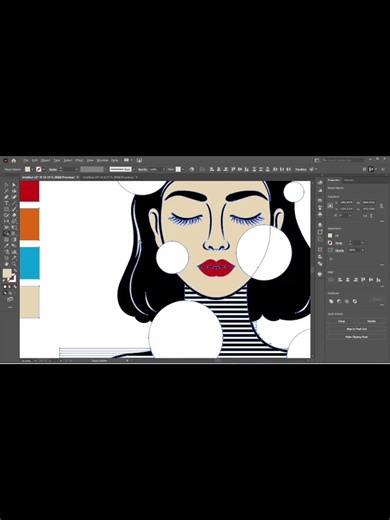This screenshot has width=390, height=520.
Task: Click the Search field at top right
Action: tap(343, 160)
